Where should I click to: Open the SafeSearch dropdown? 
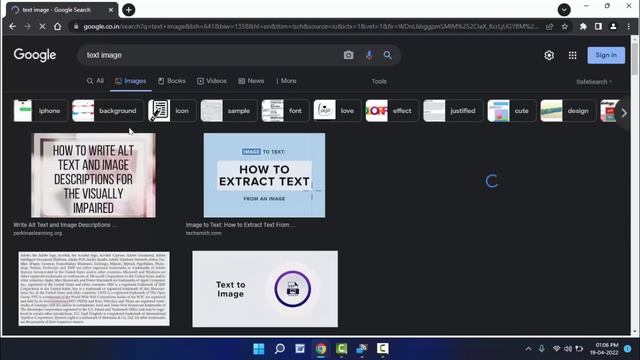[594, 82]
